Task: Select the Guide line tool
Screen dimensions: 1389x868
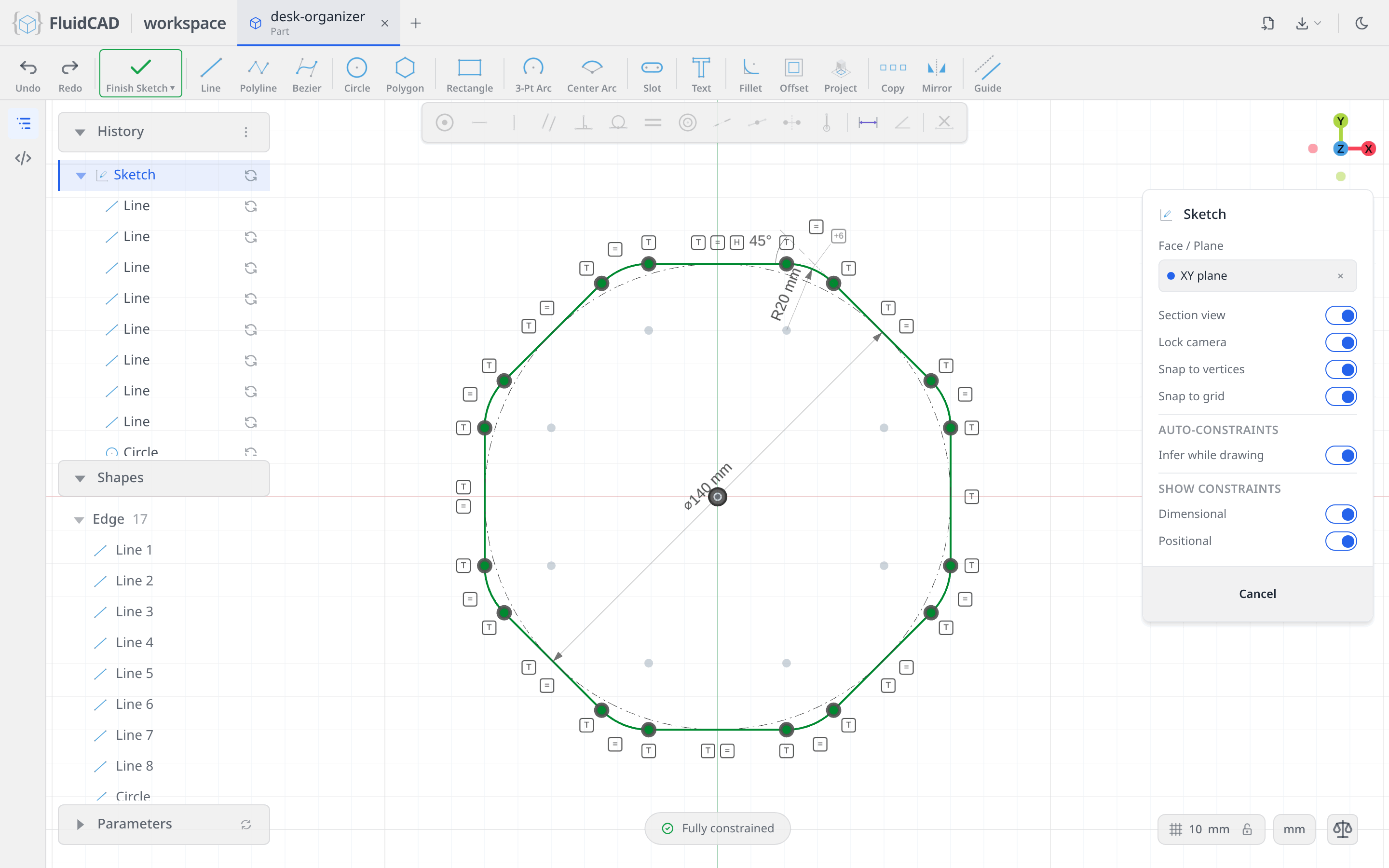Action: 987,74
